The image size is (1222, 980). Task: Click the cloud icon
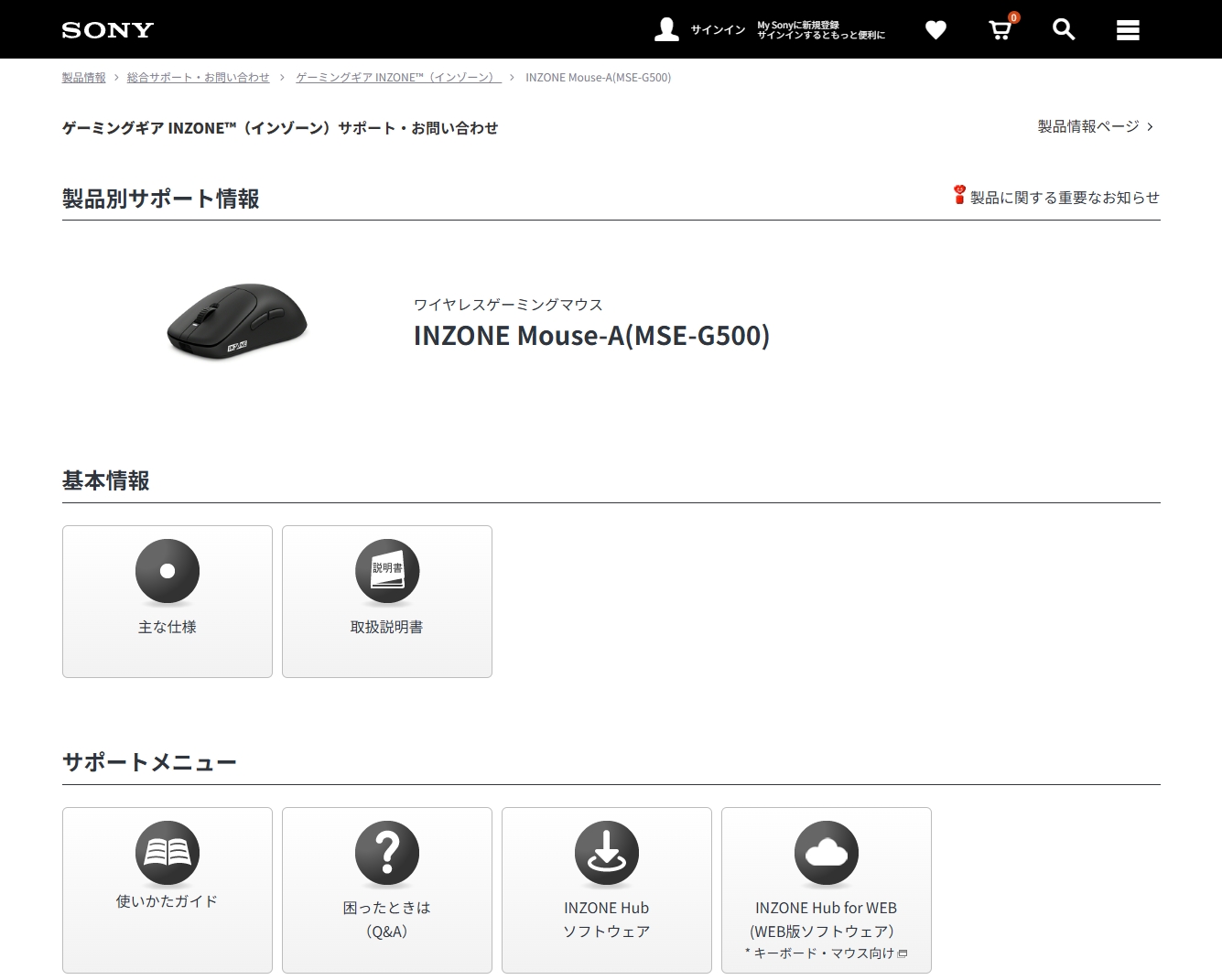pyautogui.click(x=827, y=853)
